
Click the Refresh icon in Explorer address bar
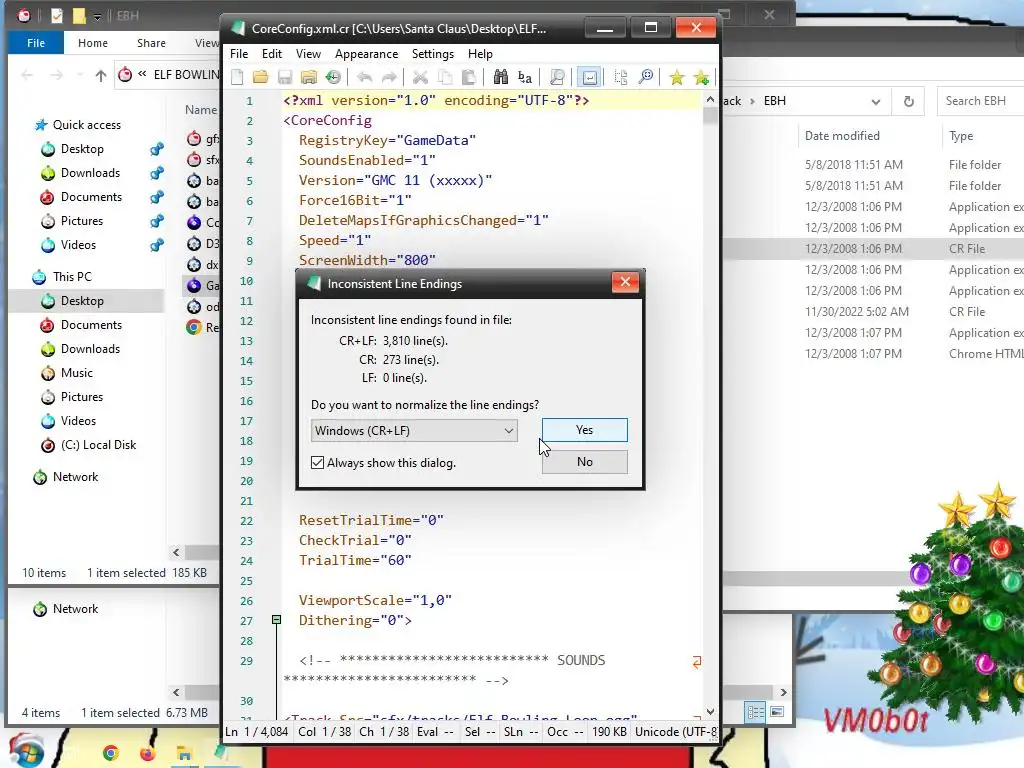pos(908,101)
